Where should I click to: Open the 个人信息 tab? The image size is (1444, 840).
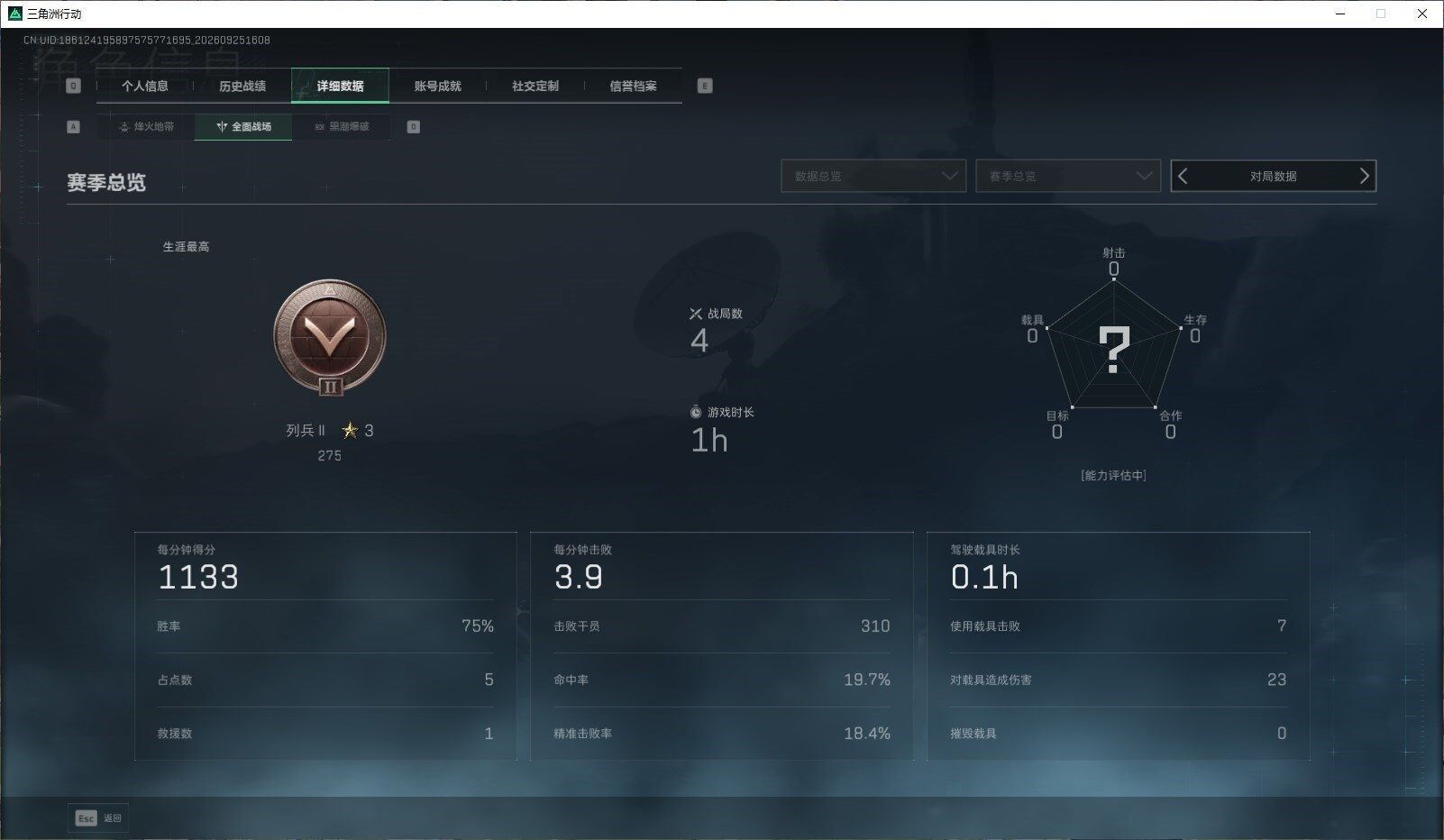[x=144, y=86]
